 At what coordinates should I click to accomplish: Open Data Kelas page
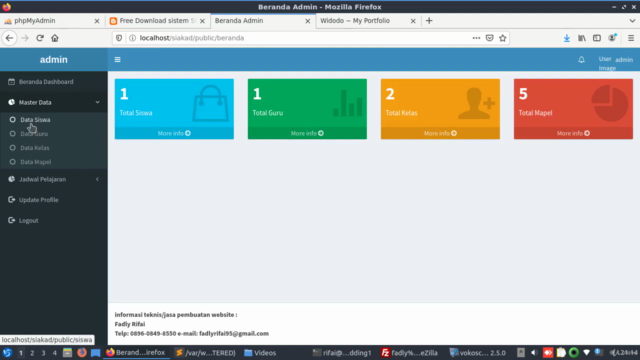(35, 148)
